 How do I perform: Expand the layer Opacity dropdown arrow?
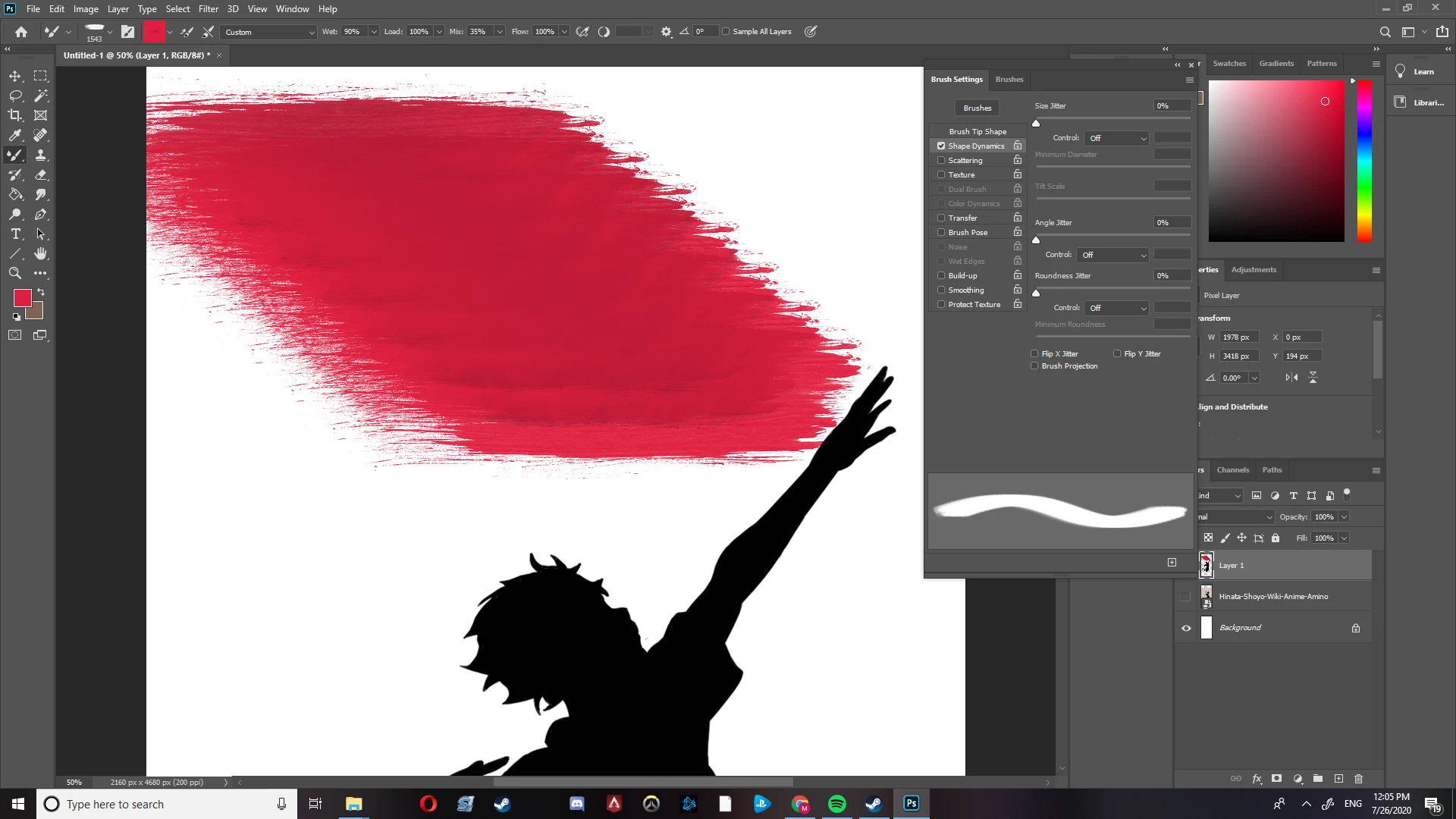[1344, 517]
